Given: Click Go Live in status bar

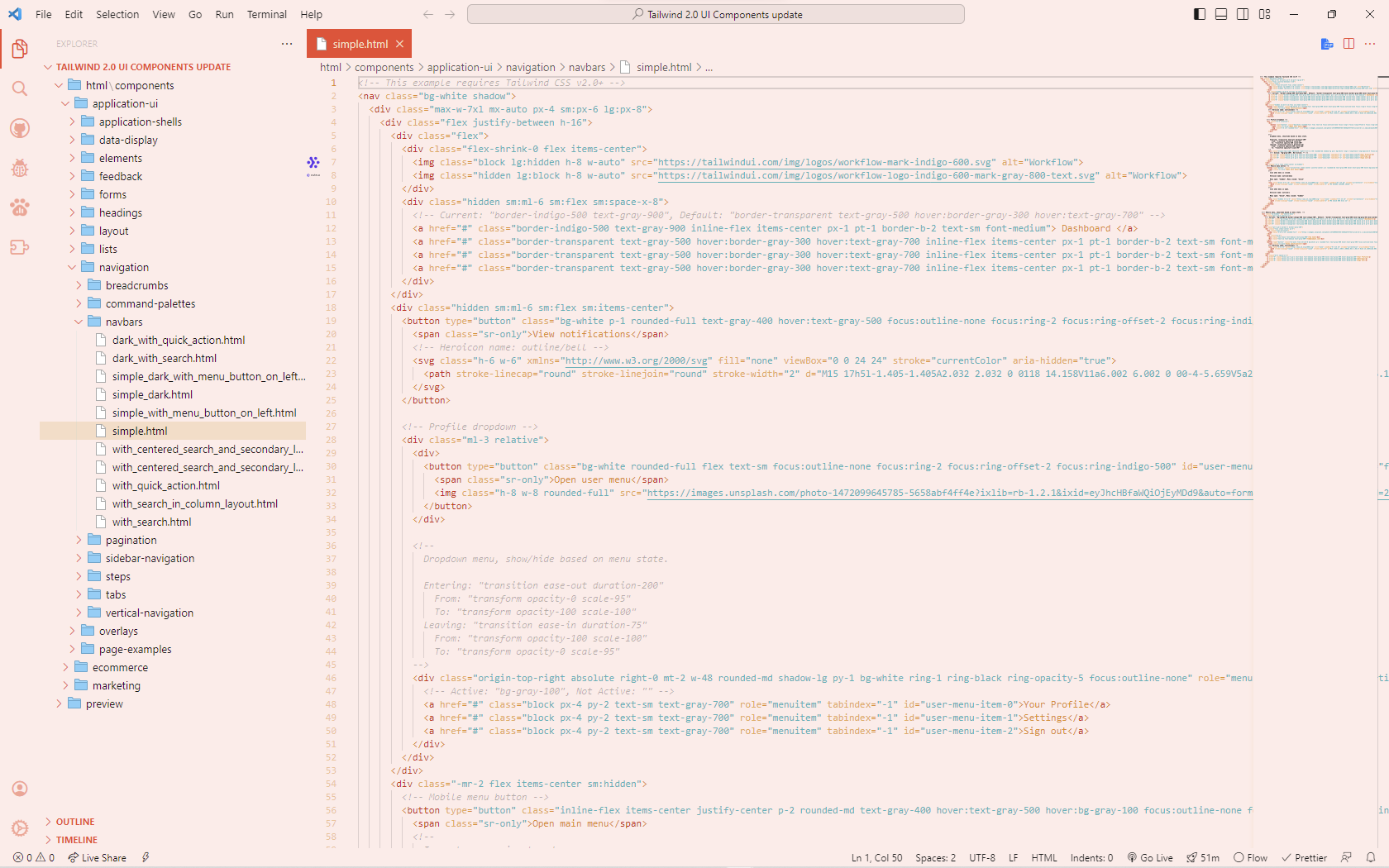Looking at the screenshot, I should [1150, 857].
